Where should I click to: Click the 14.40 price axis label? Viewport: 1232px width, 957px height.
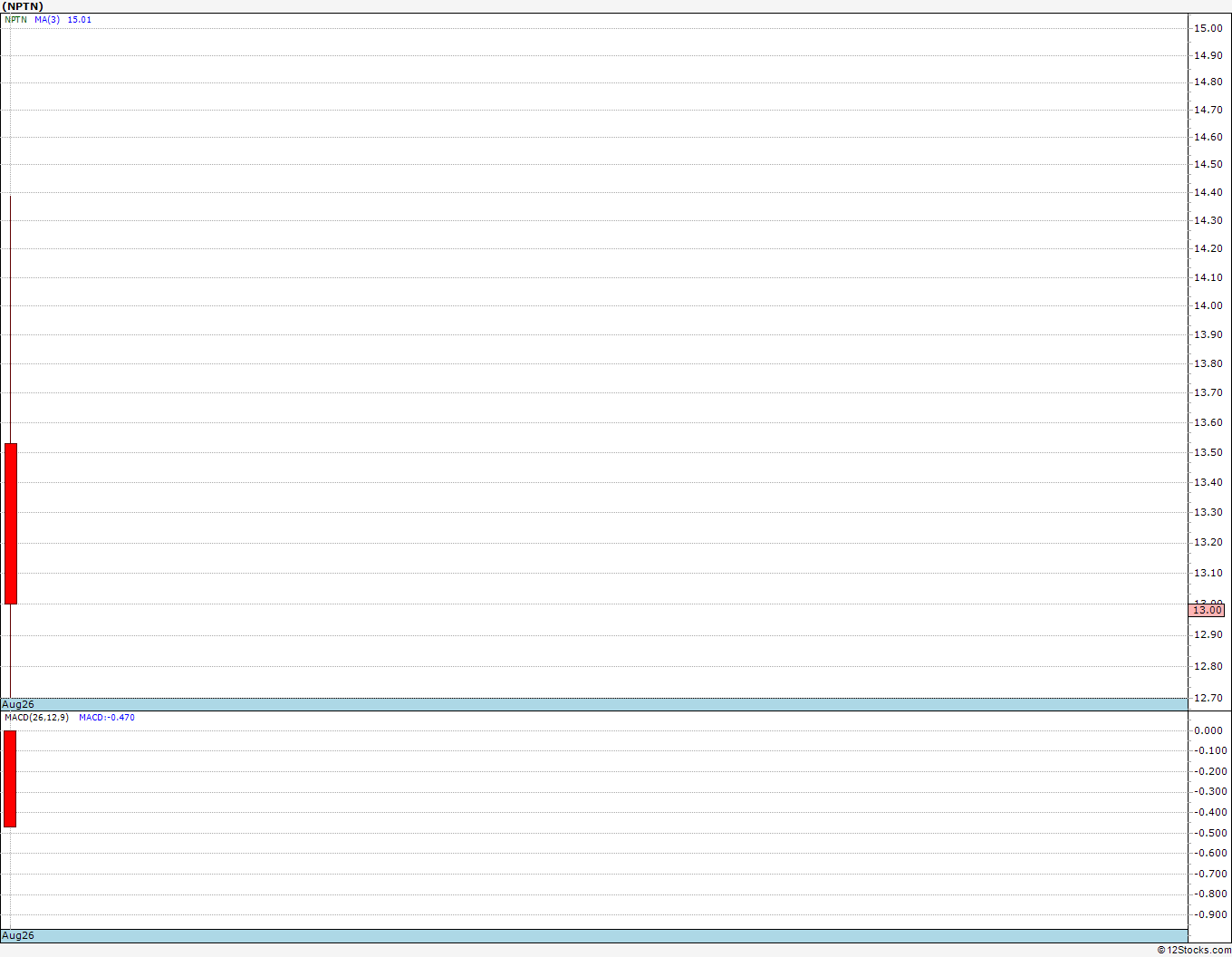click(1208, 192)
